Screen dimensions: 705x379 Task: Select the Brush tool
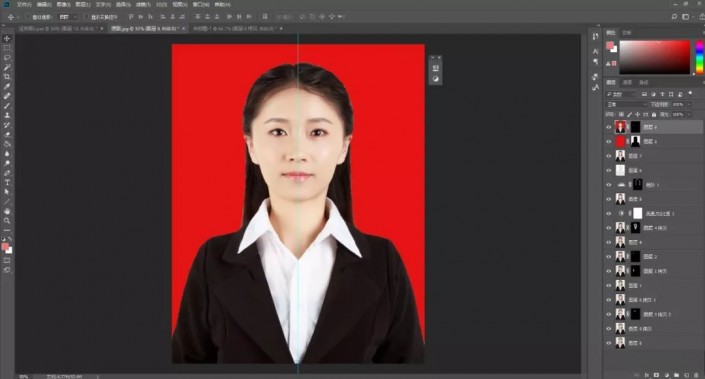pos(7,106)
